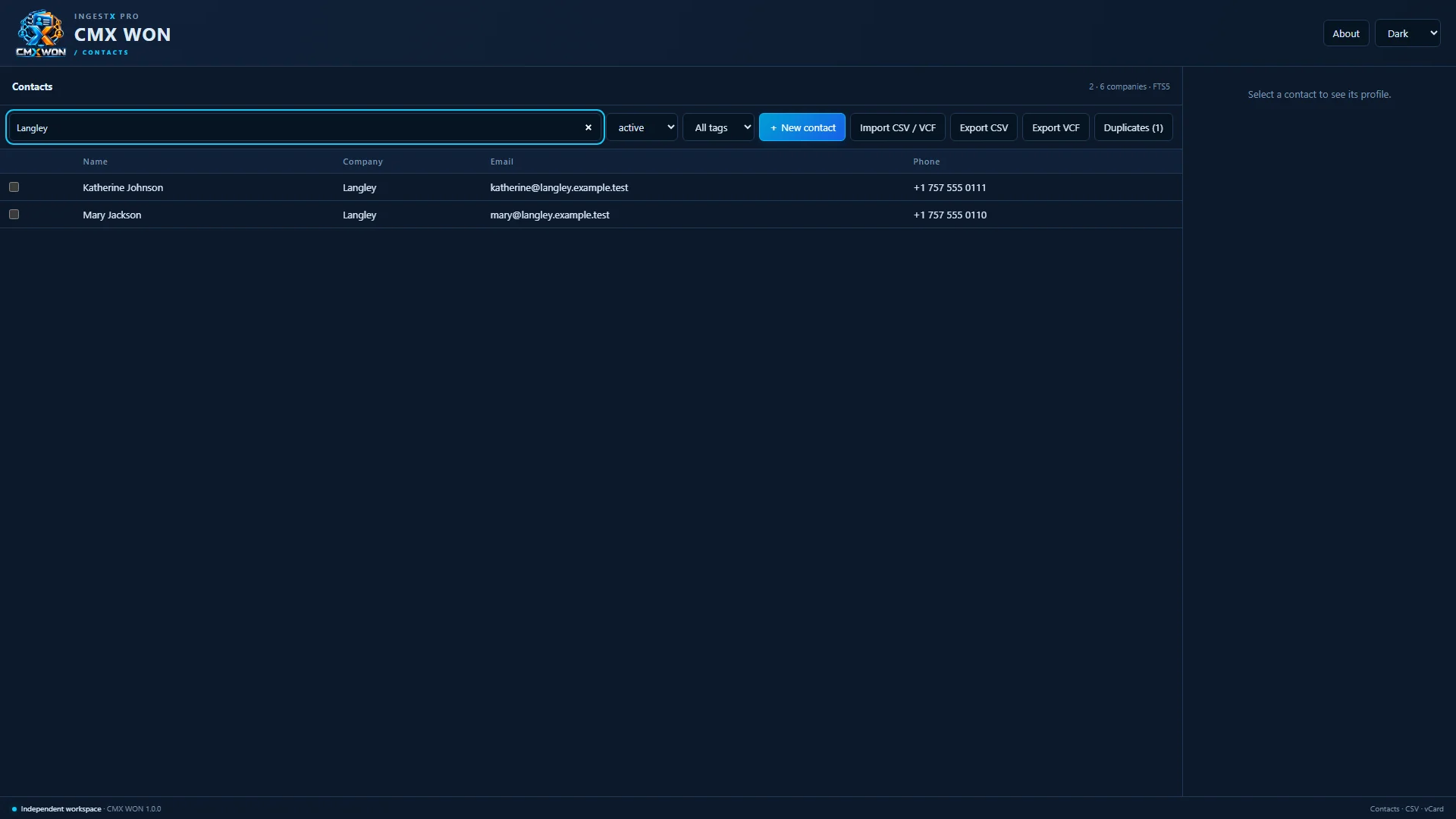Click 'Select a contact to see its profile' text
This screenshot has height=819, width=1456.
click(1319, 94)
